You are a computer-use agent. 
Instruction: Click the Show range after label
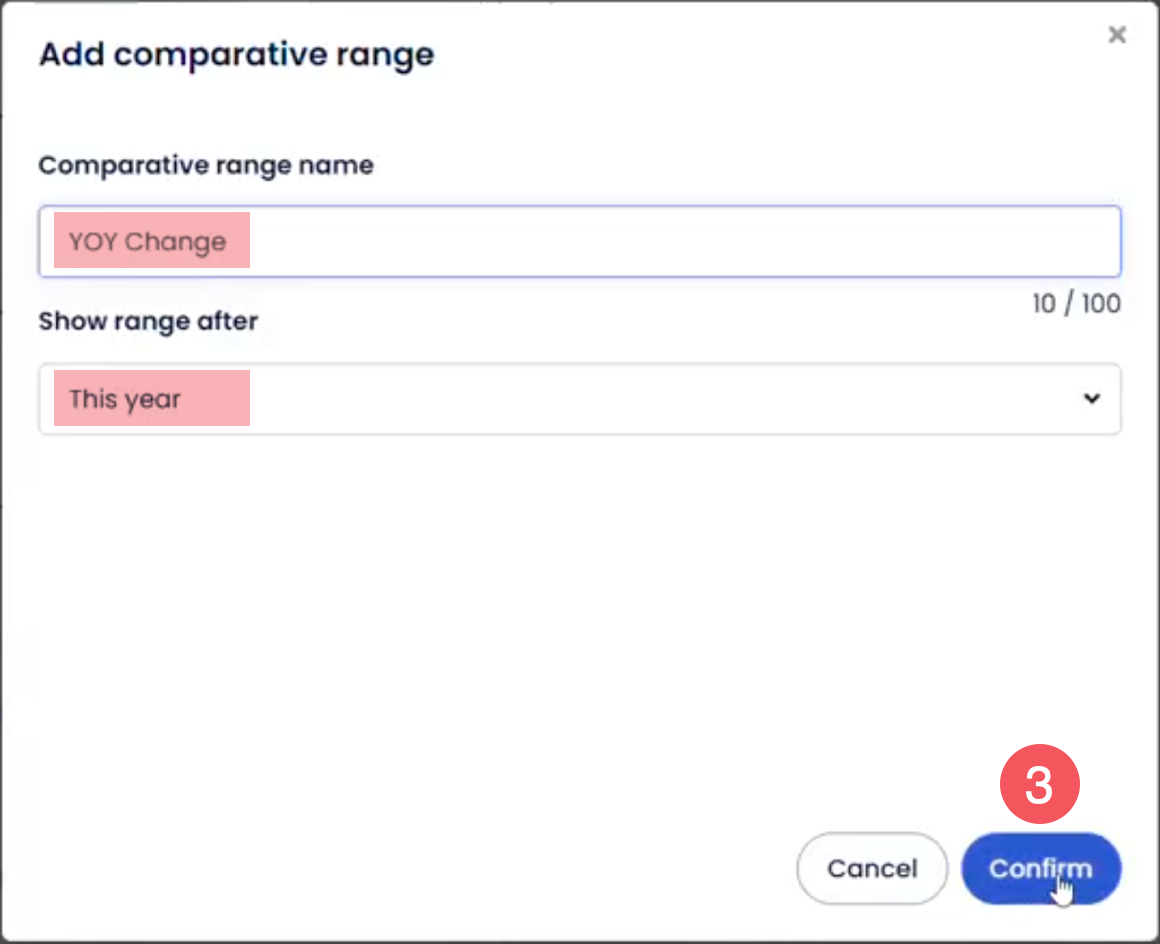(148, 321)
